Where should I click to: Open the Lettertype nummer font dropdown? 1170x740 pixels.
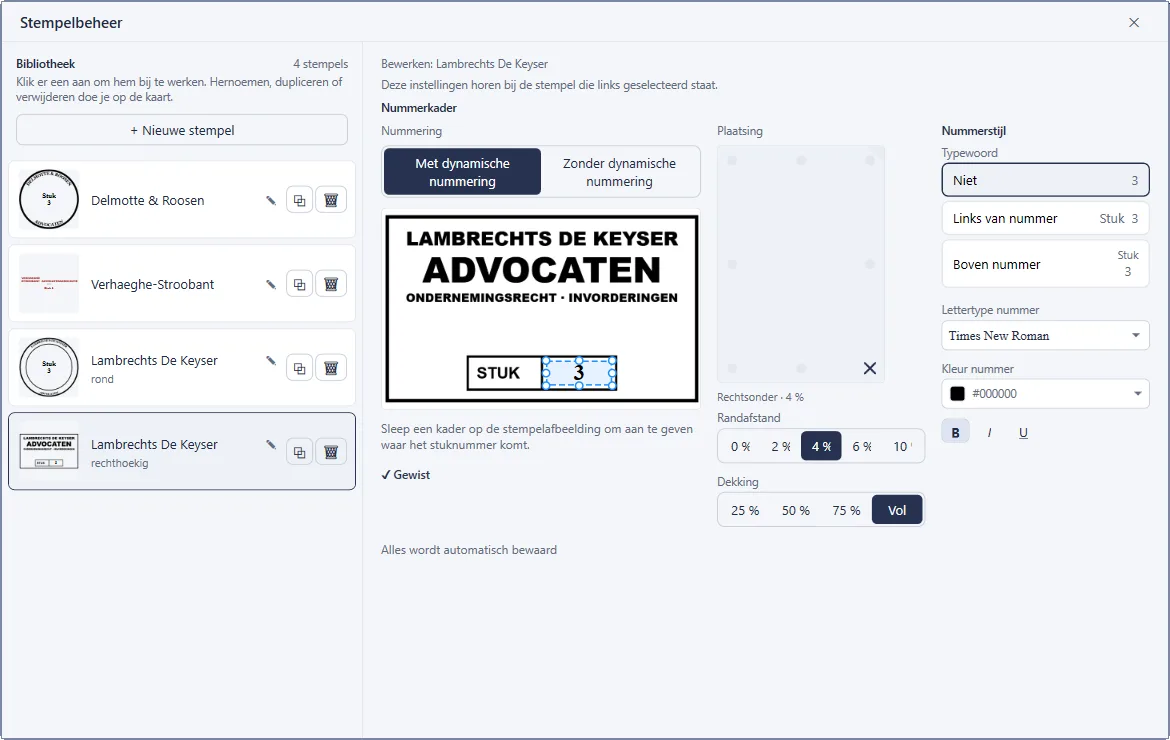[x=1045, y=336]
